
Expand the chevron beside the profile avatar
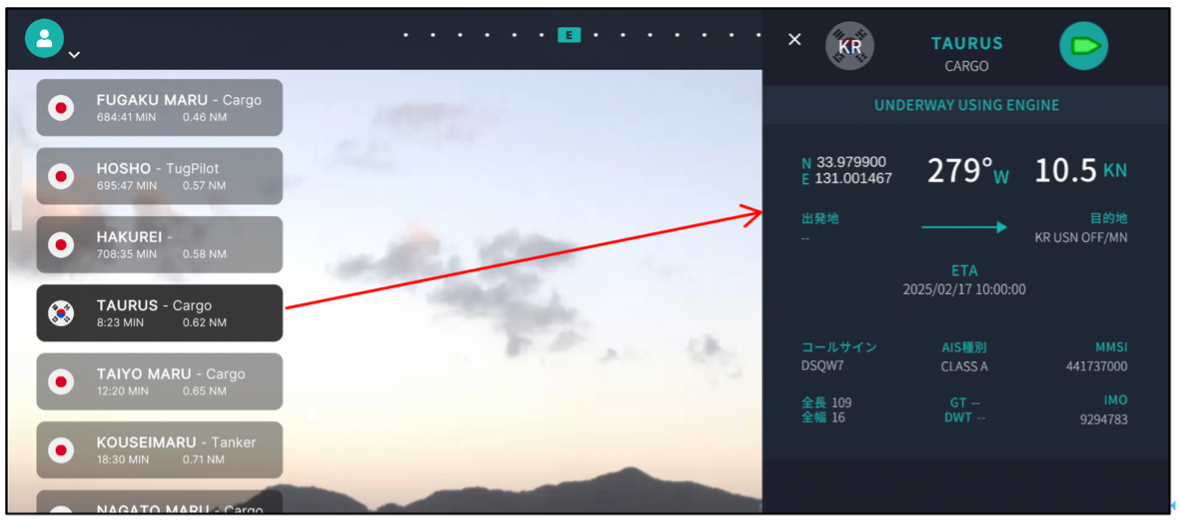[74, 54]
